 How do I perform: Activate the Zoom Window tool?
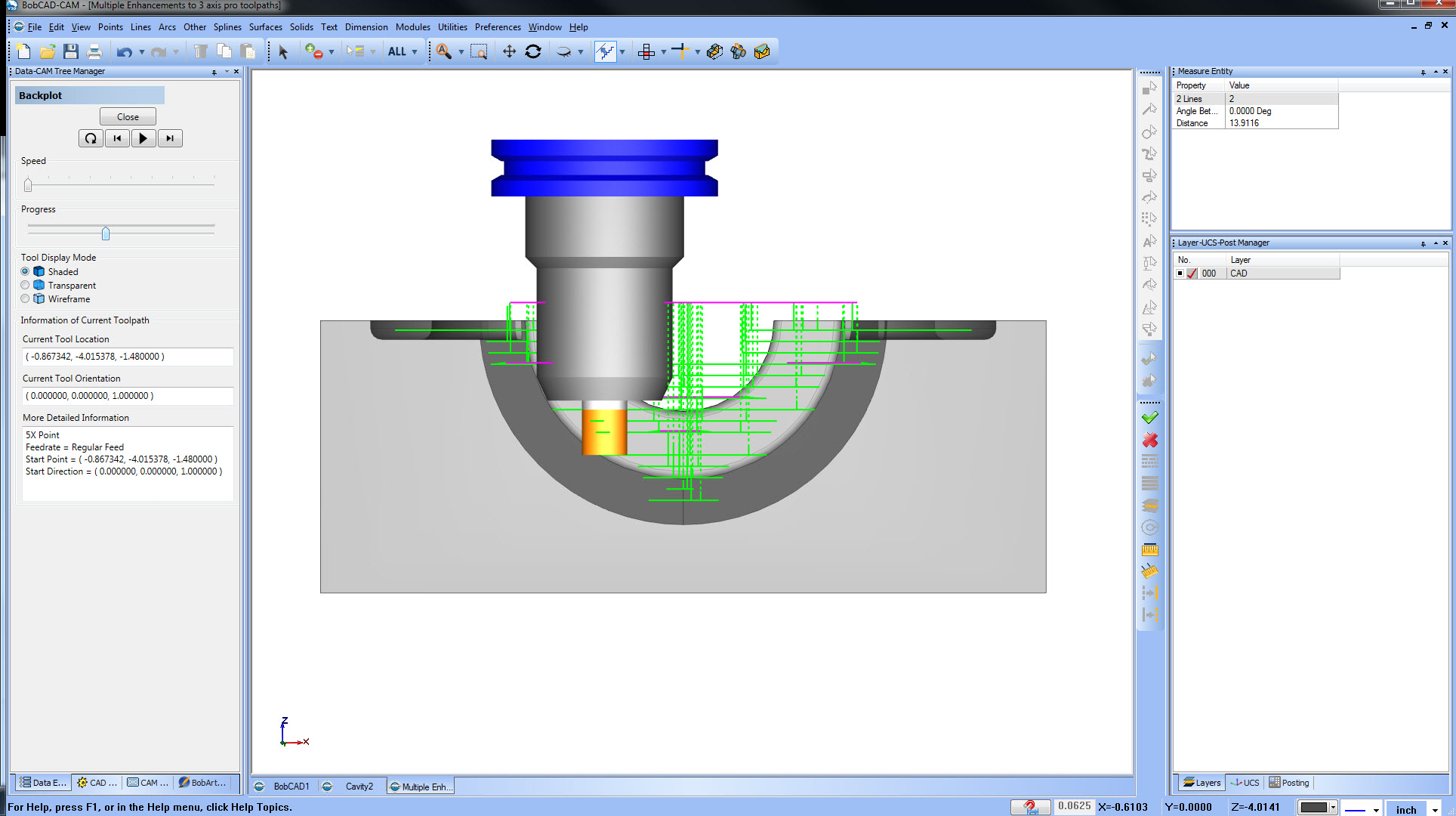coord(479,52)
